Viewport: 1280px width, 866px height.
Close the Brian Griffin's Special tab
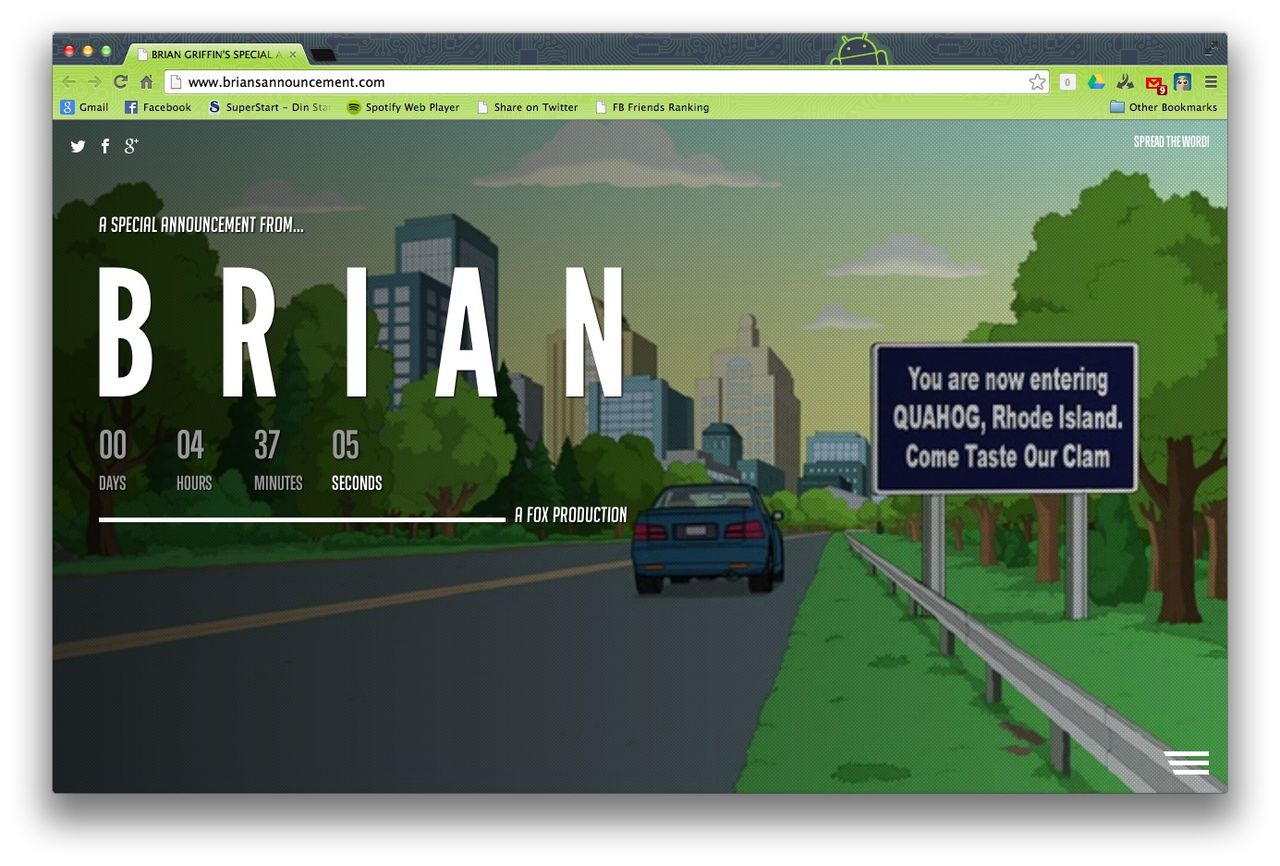[292, 54]
